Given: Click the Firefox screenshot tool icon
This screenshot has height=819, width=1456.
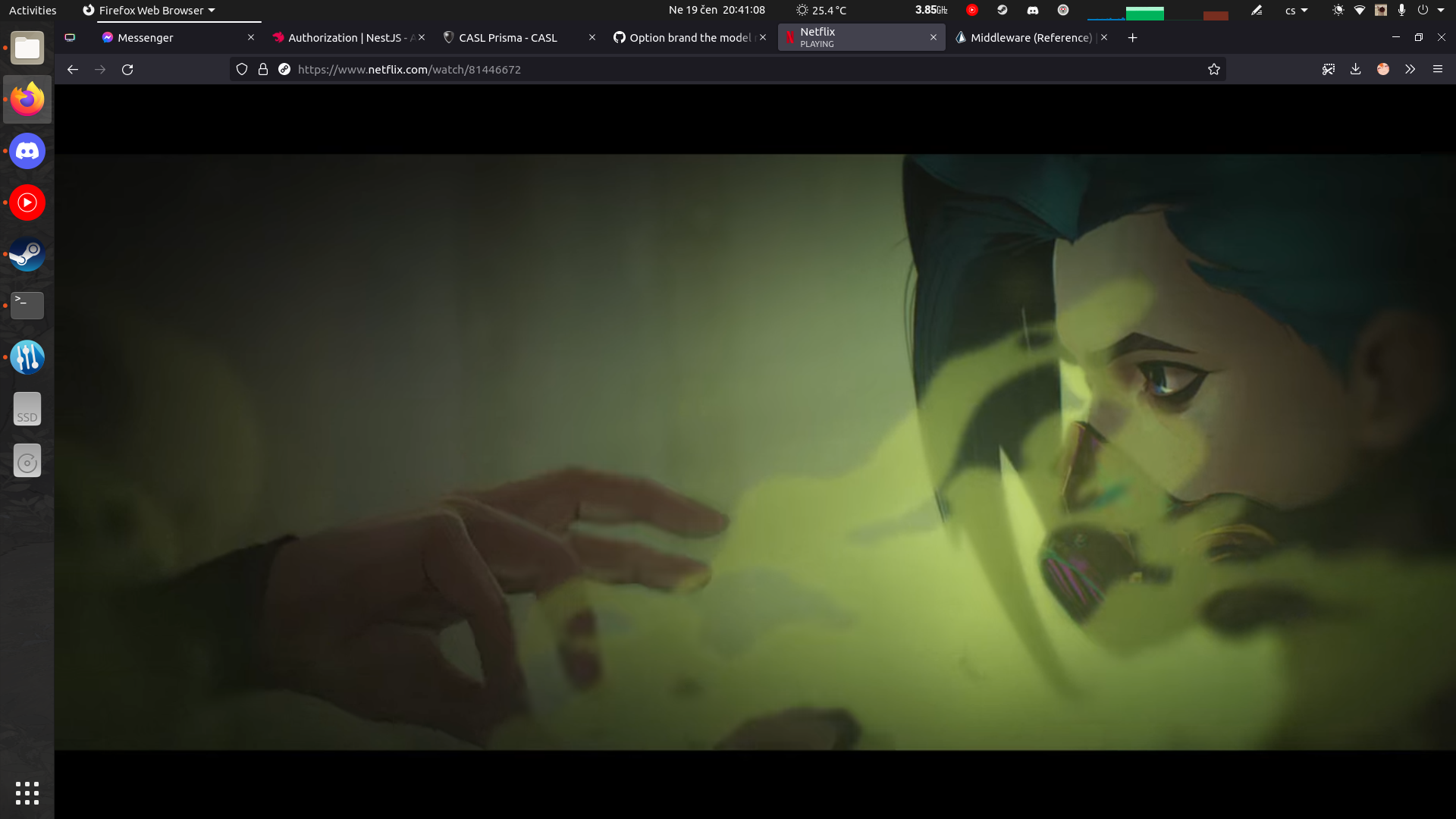Looking at the screenshot, I should pos(1329,69).
